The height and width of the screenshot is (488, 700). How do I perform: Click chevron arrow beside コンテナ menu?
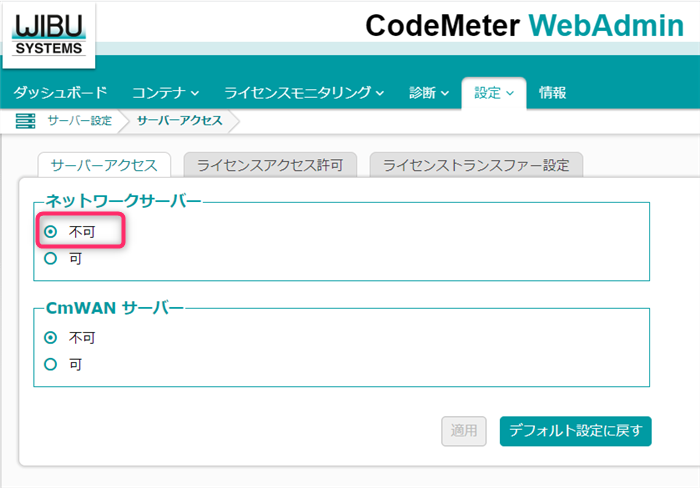click(195, 93)
